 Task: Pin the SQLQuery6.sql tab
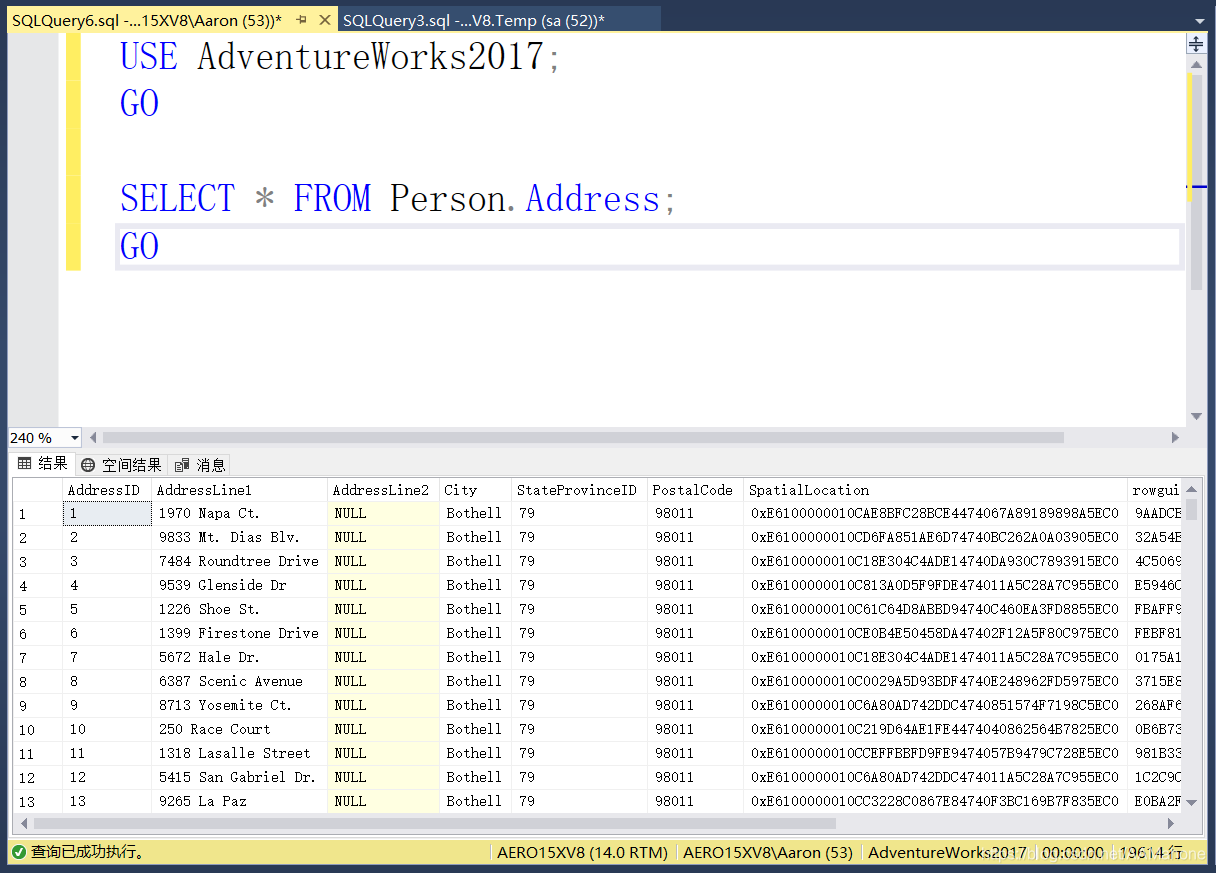[301, 20]
